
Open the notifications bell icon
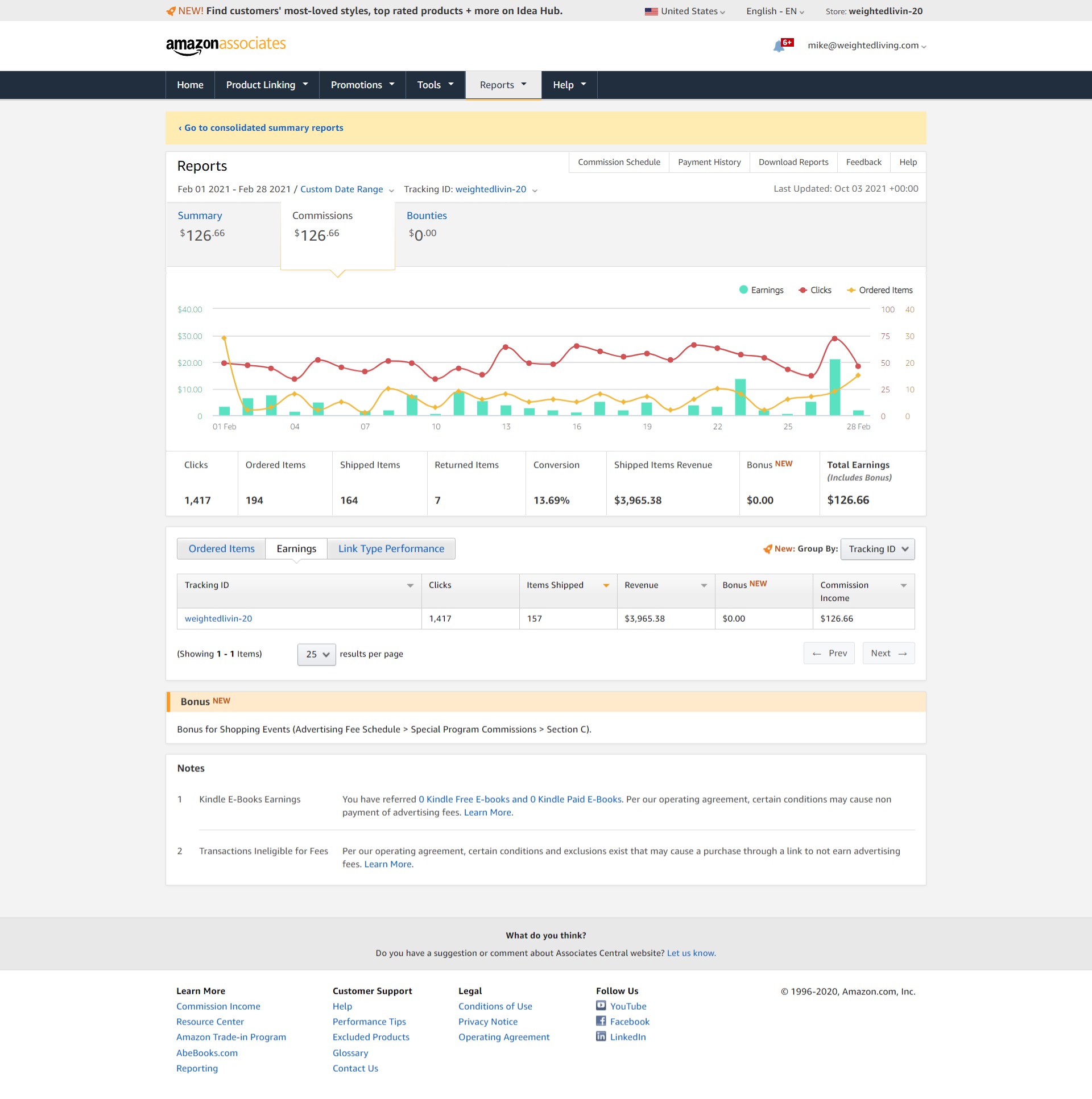[x=779, y=47]
